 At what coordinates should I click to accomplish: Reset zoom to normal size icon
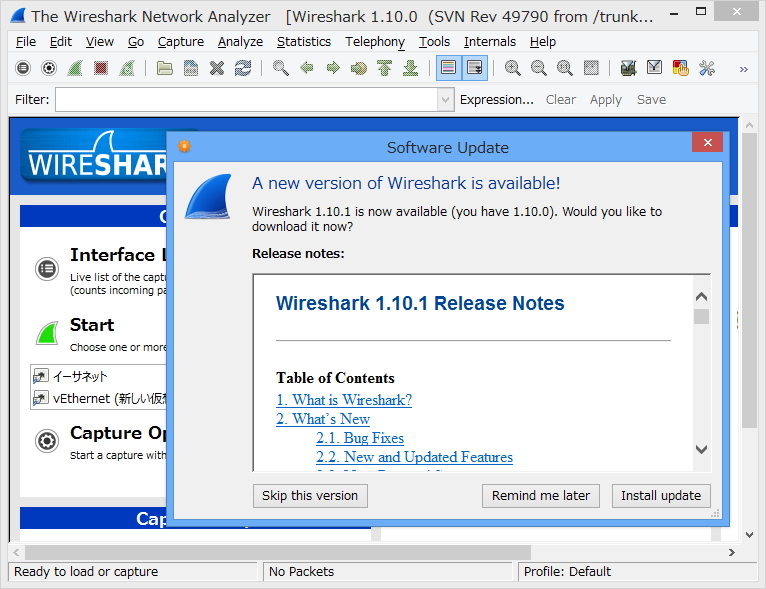[x=565, y=68]
